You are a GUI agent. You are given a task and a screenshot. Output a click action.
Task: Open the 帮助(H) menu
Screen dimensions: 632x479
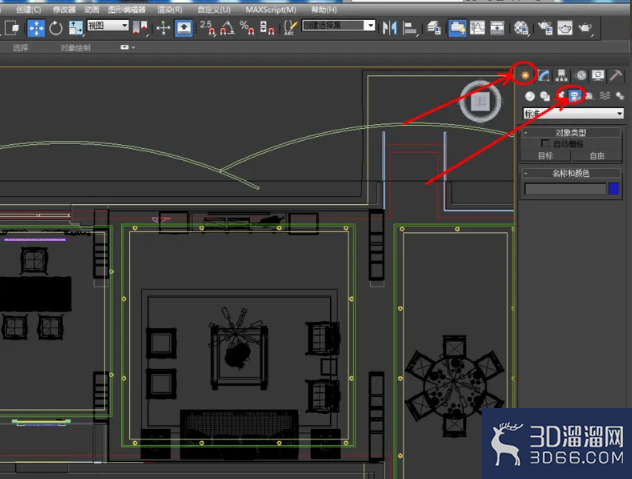point(324,9)
